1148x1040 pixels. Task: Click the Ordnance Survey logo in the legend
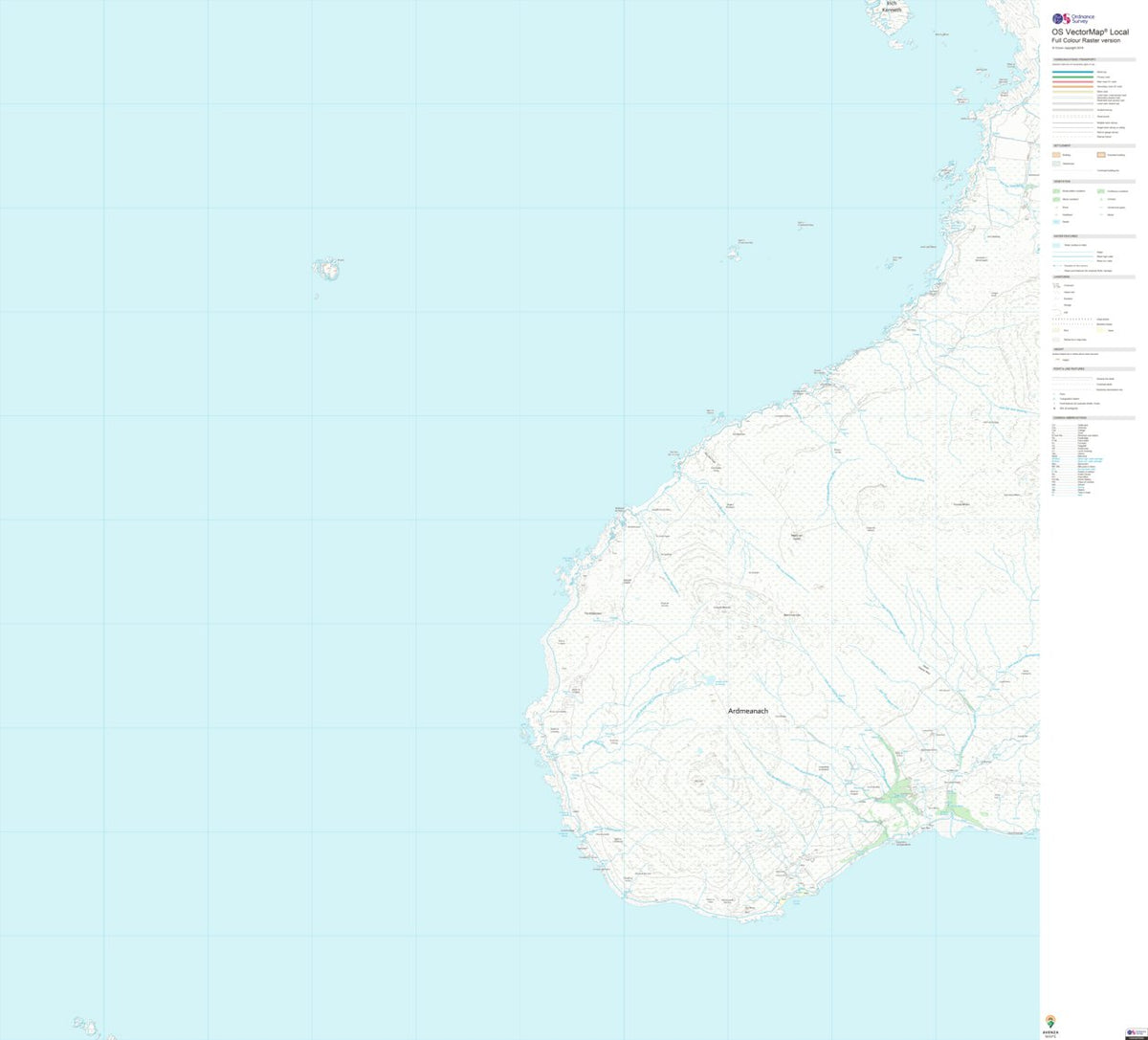pos(1073,18)
